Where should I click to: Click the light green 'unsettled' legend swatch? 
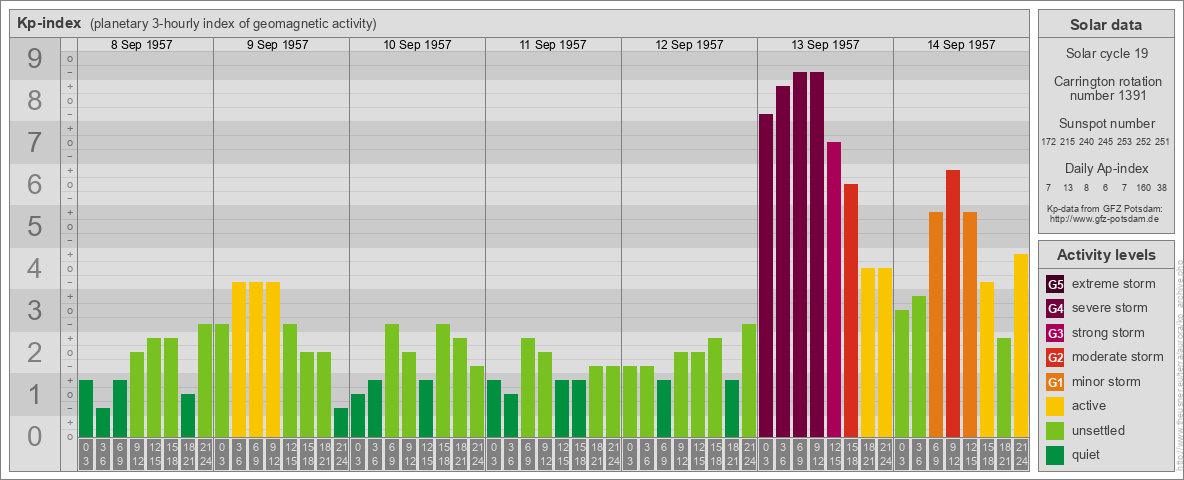(1055, 430)
